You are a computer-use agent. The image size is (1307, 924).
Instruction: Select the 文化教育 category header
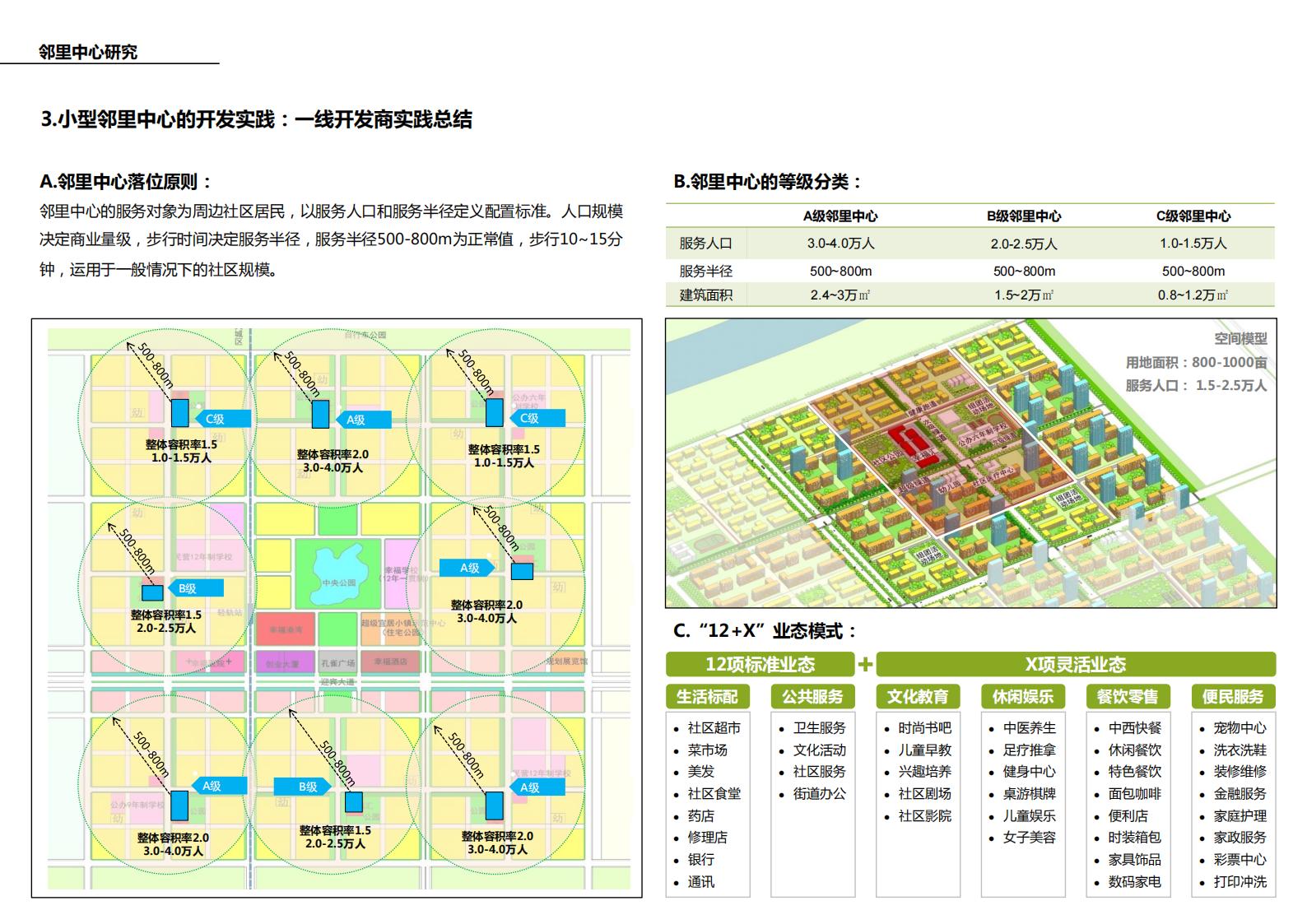(918, 697)
